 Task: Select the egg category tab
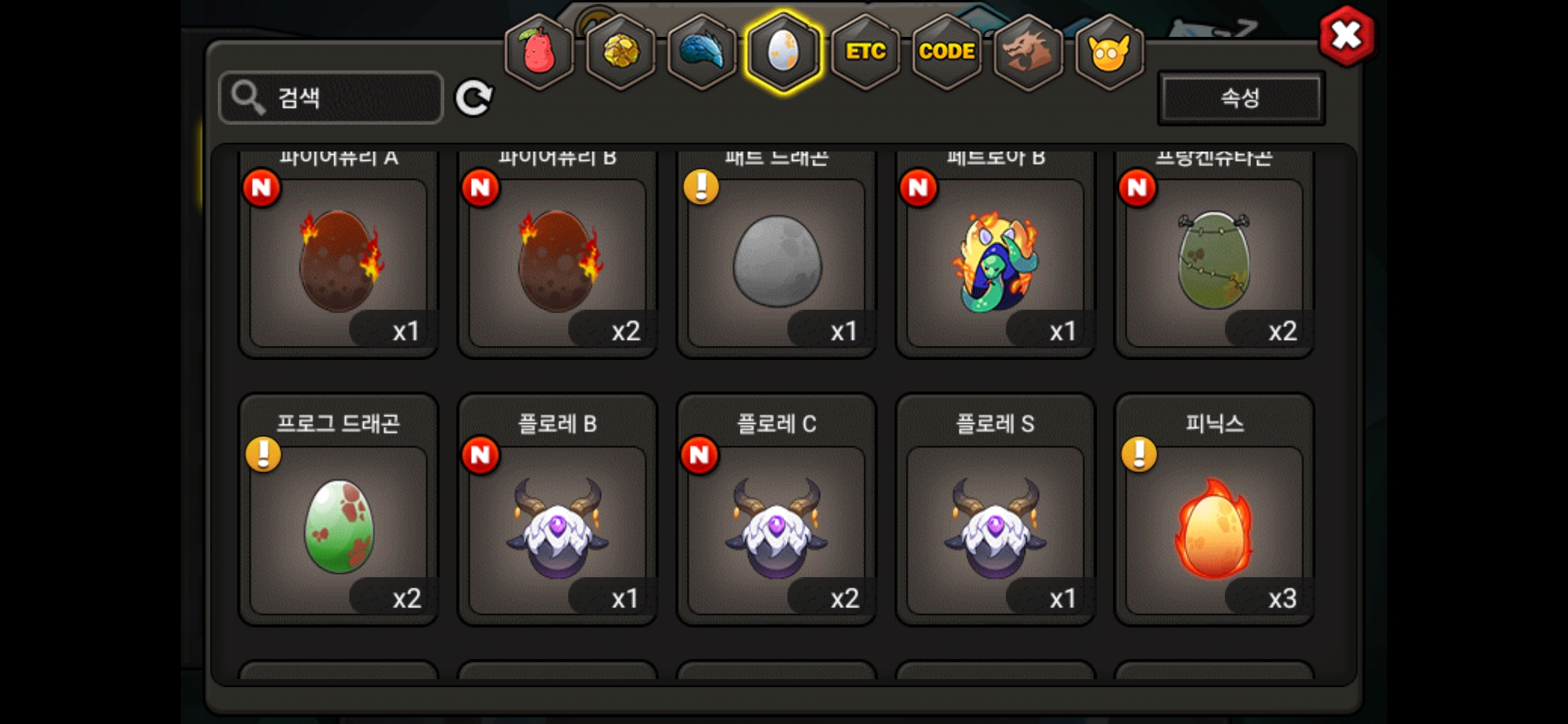[x=783, y=52]
